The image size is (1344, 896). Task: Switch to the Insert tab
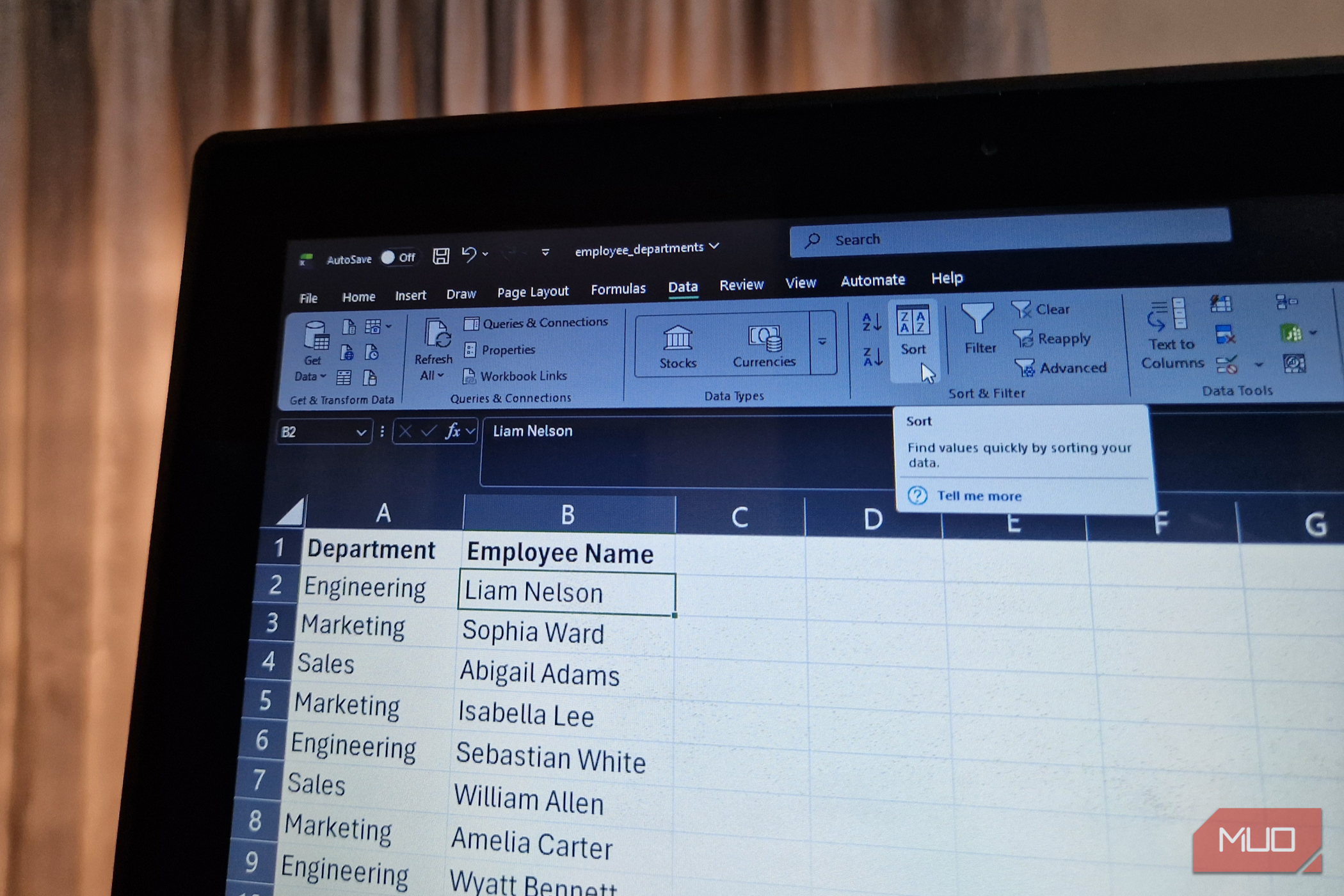(410, 295)
